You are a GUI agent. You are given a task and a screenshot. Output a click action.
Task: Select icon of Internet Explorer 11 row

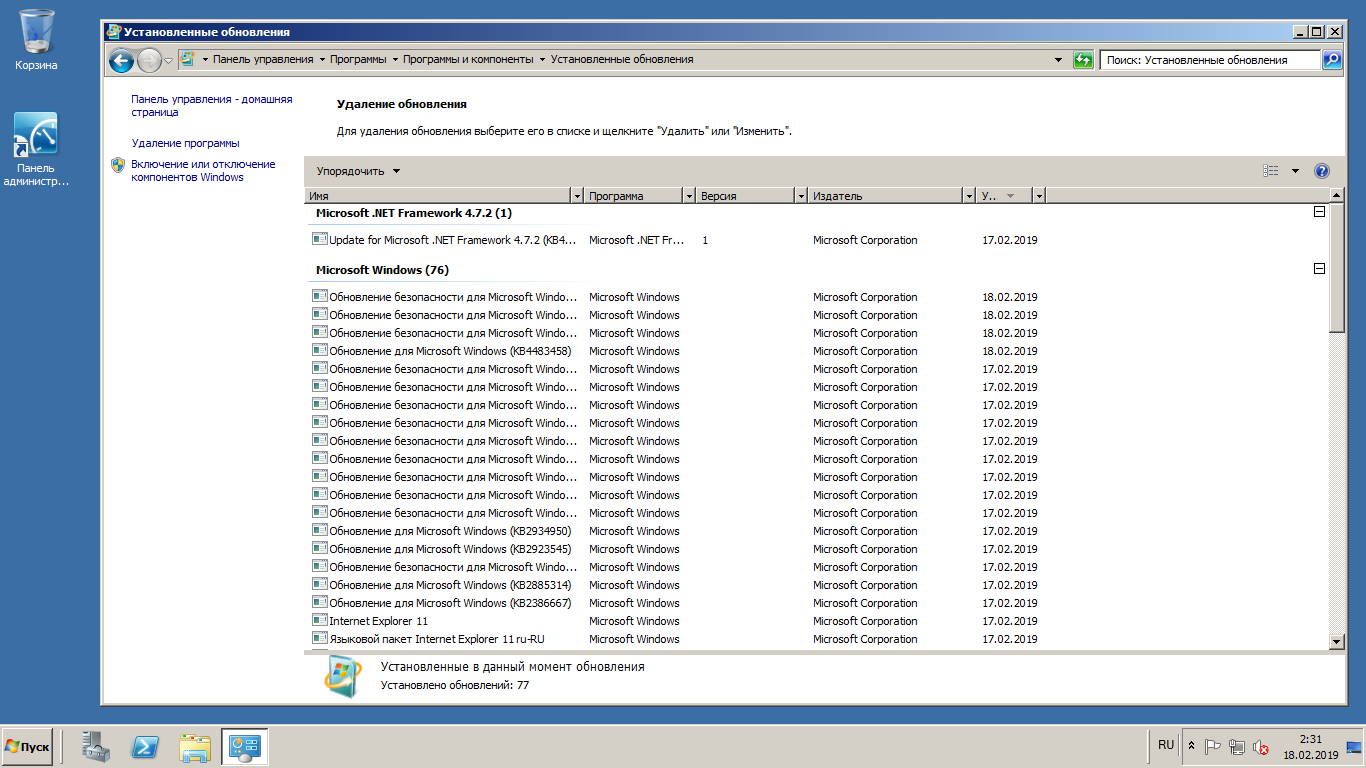pyautogui.click(x=320, y=621)
